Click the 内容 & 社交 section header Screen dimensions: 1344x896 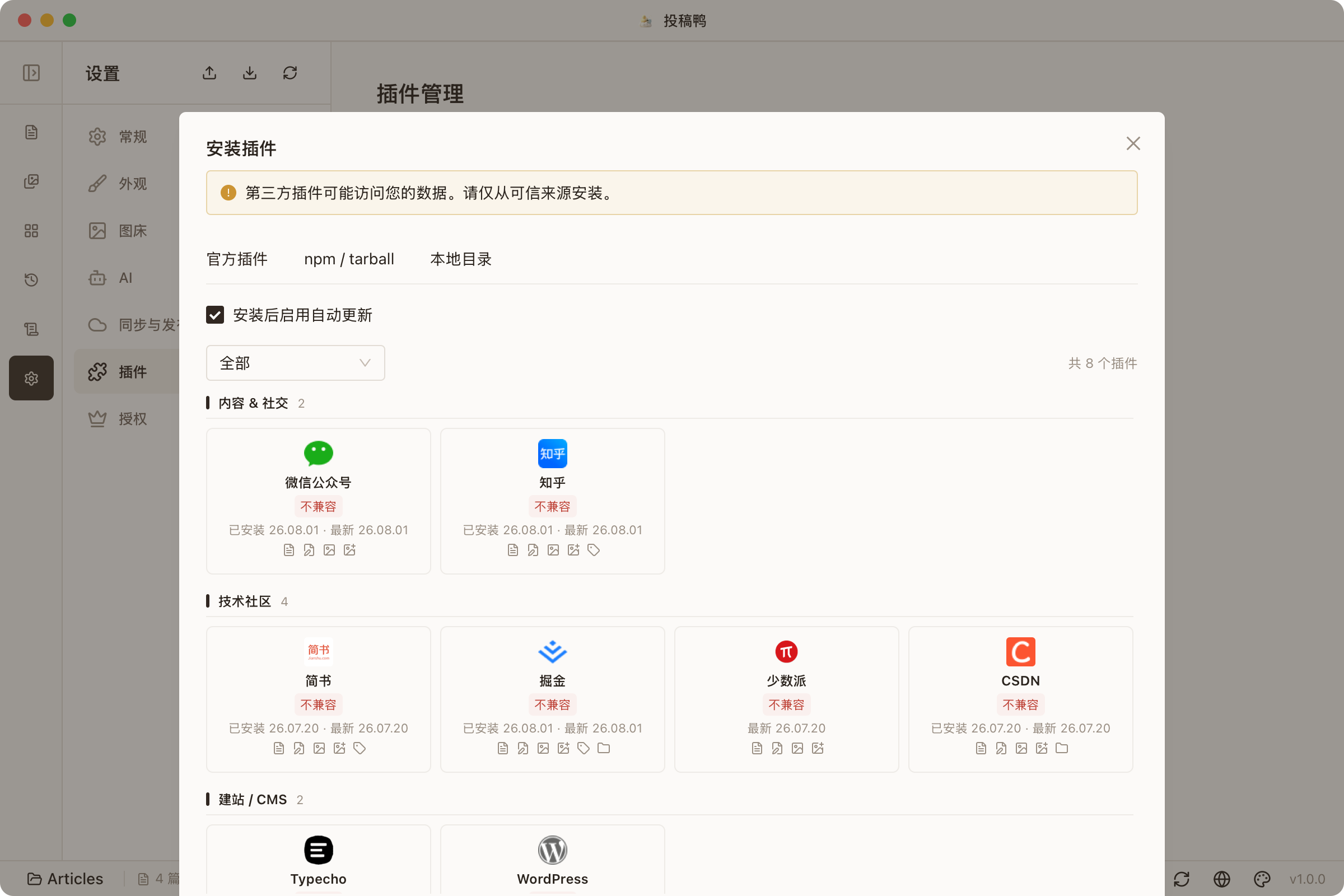(253, 403)
